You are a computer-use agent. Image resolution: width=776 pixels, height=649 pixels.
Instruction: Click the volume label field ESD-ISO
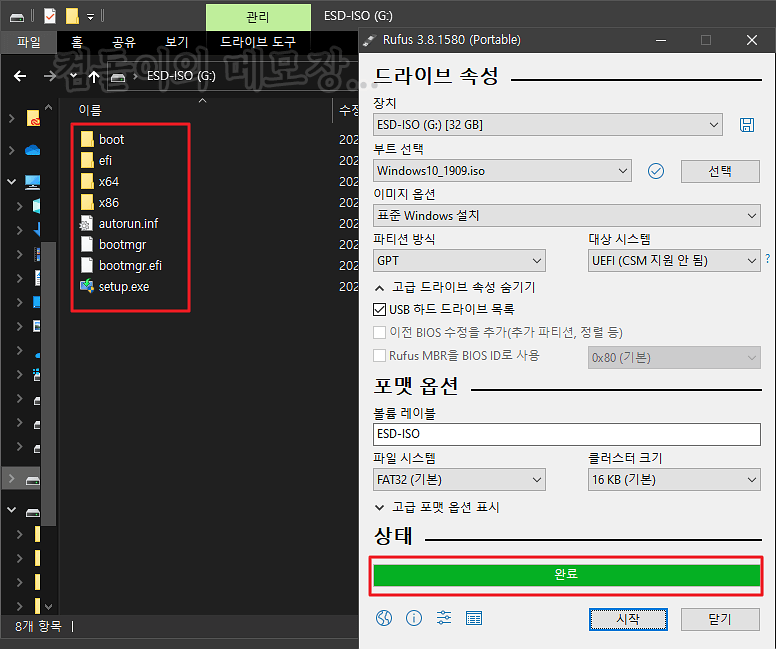566,434
